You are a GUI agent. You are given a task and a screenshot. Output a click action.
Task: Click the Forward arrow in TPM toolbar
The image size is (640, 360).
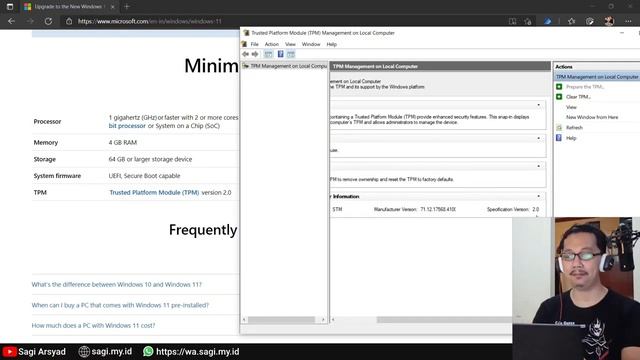click(255, 54)
